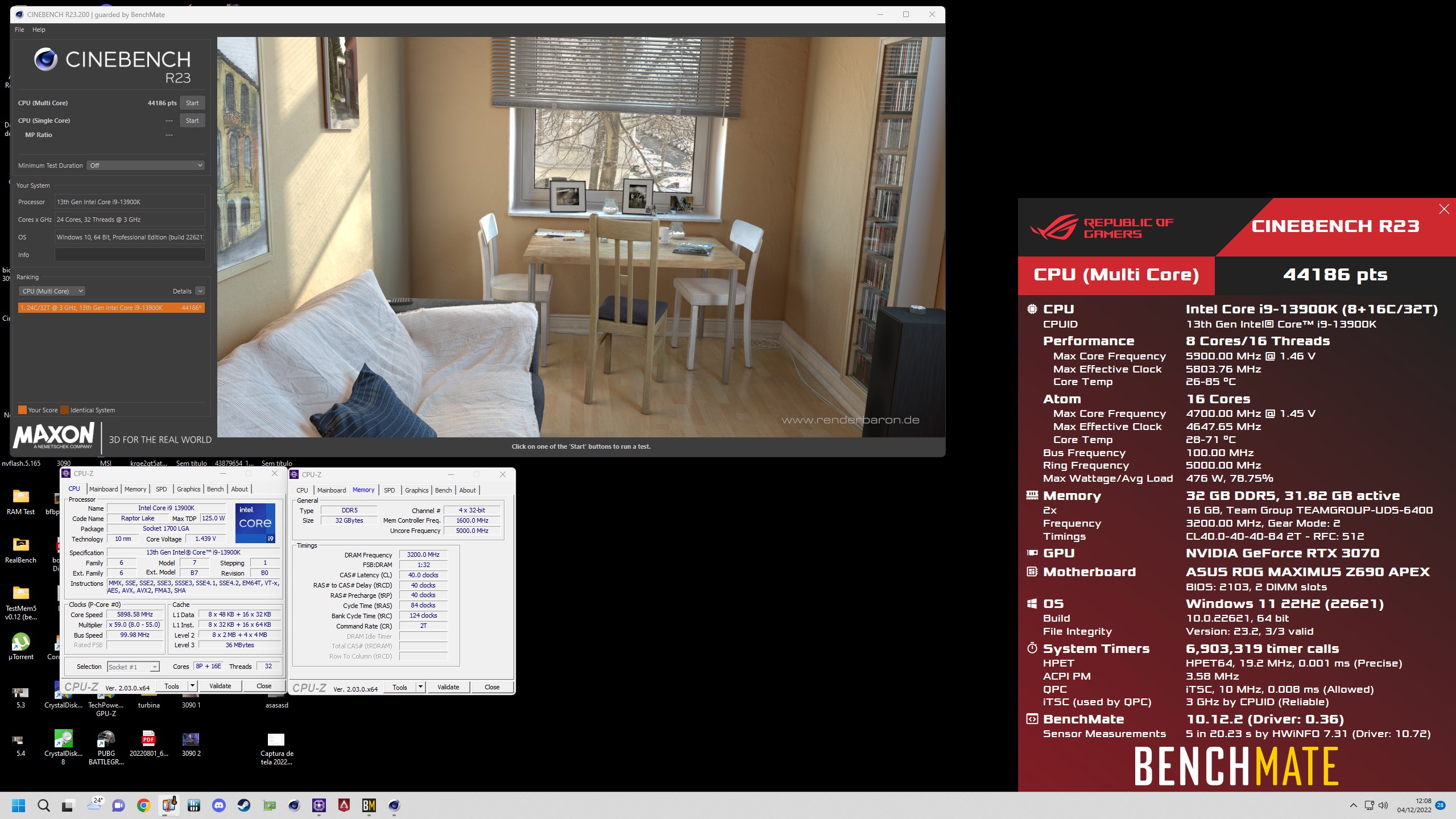Screen dimensions: 1456x819
Task: Expand Tools dropdown arrow in CPU-Z Memory window
Action: pos(420,688)
